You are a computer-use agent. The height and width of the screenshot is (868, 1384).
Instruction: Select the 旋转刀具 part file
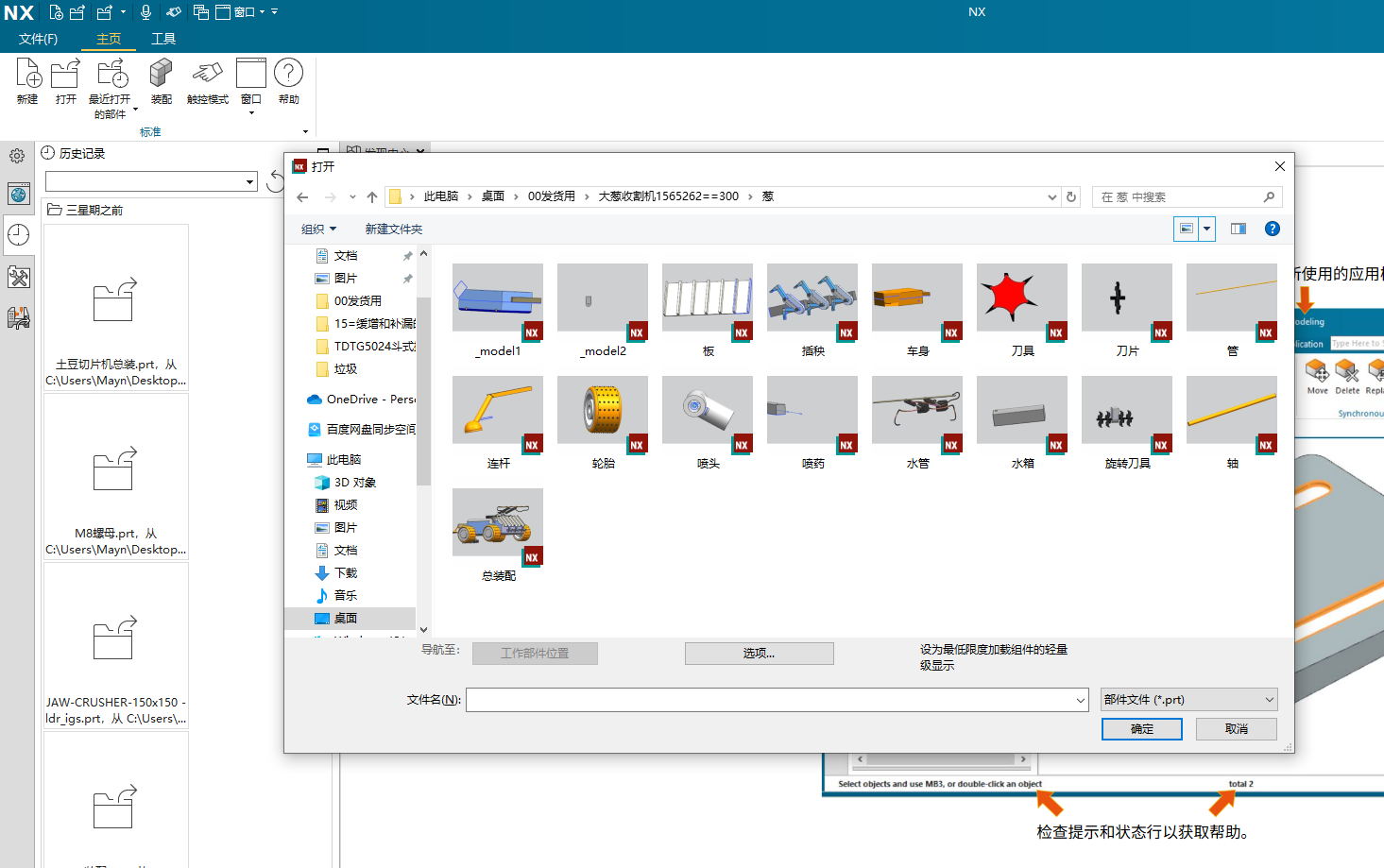(1127, 422)
